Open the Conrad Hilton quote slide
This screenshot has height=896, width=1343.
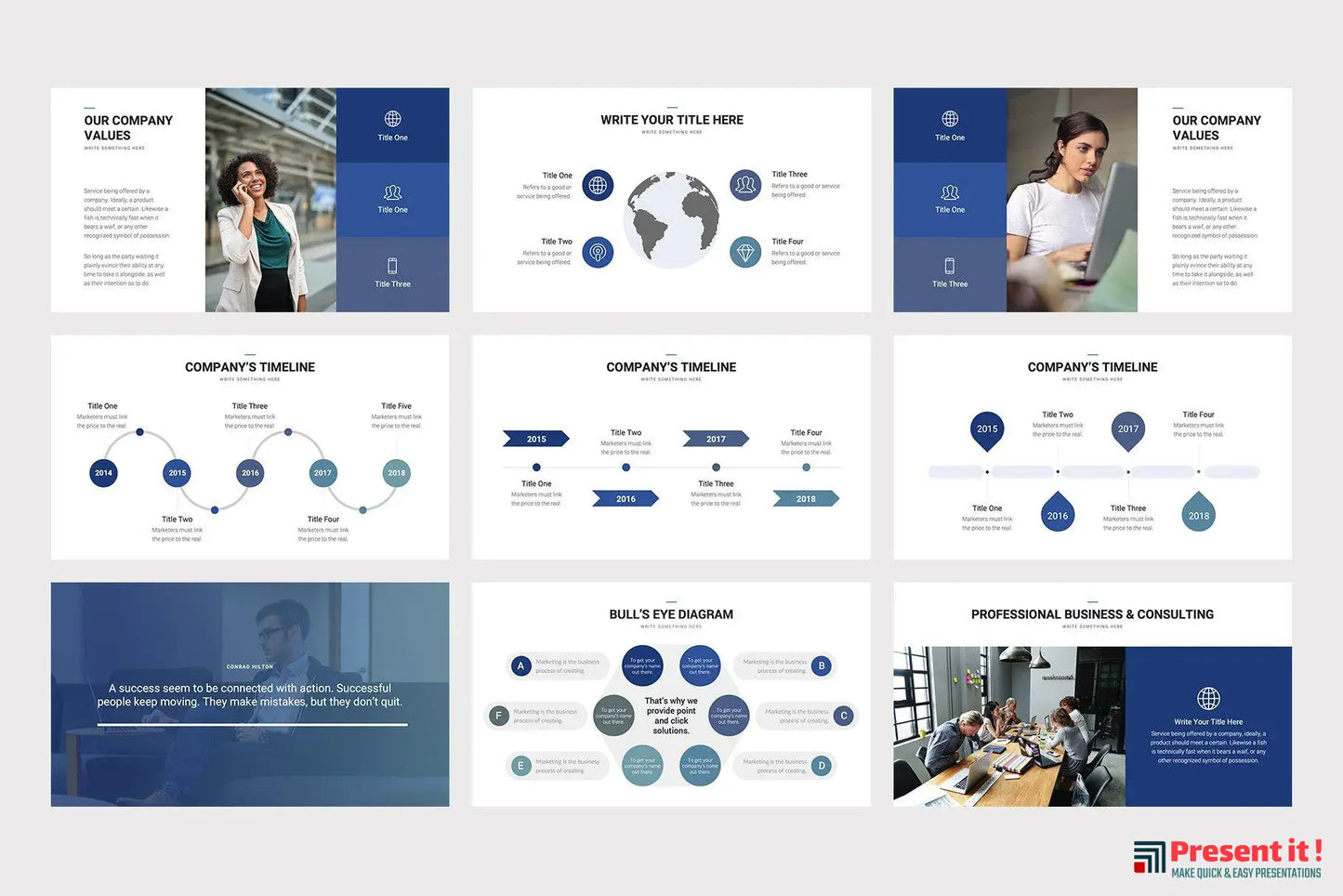point(250,694)
